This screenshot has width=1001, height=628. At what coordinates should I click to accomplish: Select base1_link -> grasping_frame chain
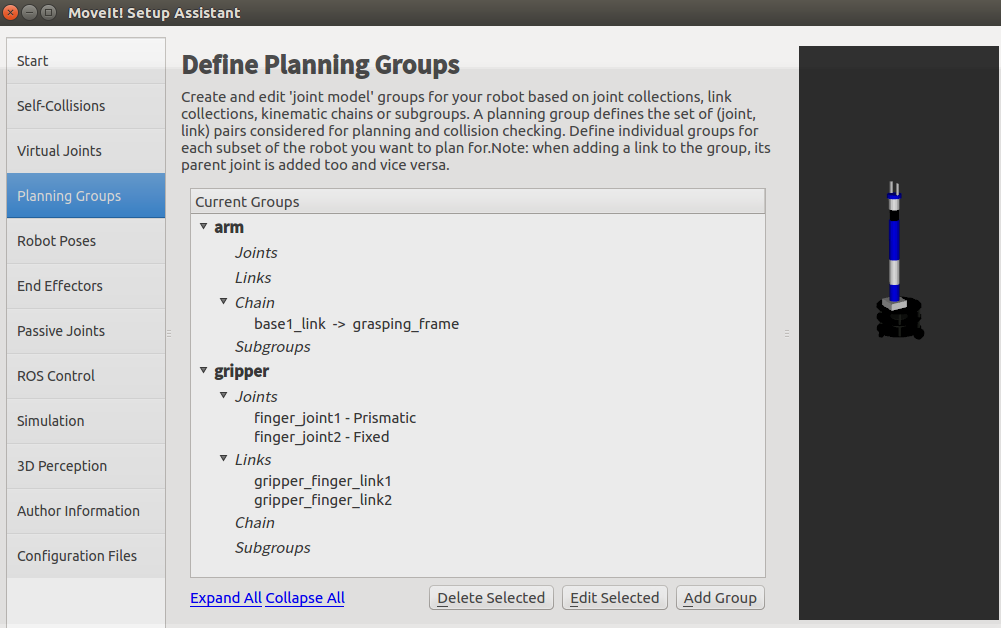point(356,324)
